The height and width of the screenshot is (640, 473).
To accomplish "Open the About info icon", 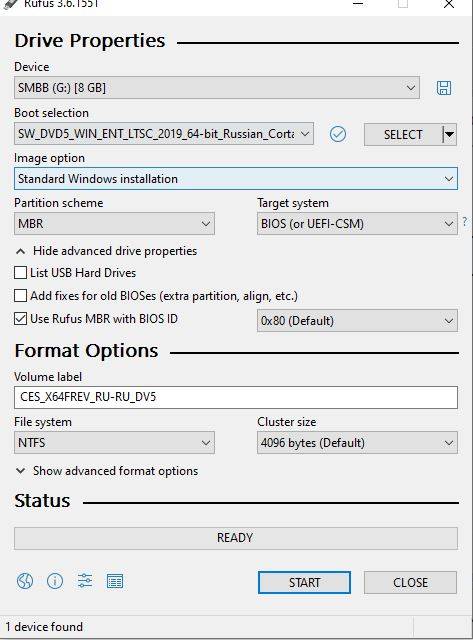I will click(x=55, y=580).
